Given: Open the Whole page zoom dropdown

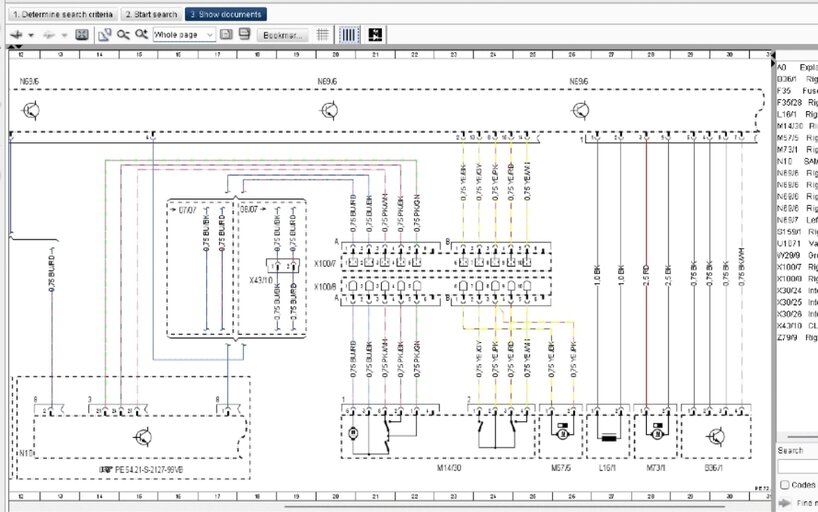Looking at the screenshot, I should 184,35.
